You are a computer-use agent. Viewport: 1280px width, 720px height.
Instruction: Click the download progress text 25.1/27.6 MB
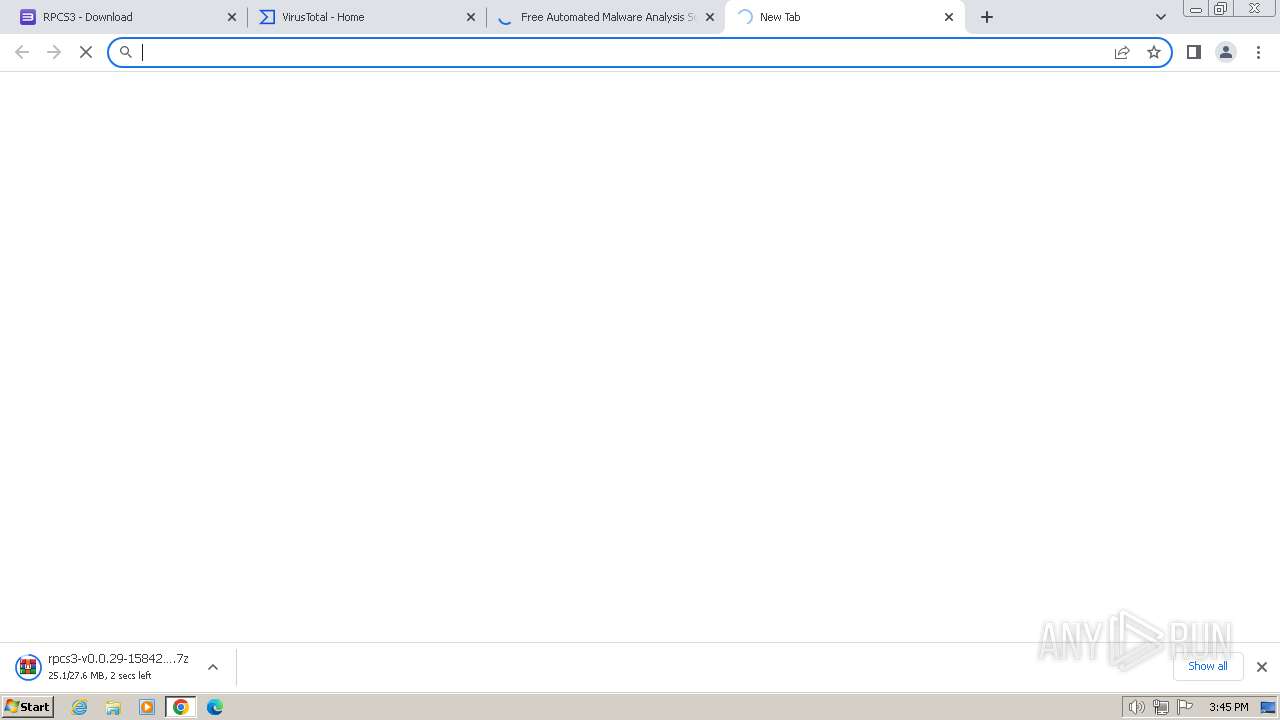100,676
